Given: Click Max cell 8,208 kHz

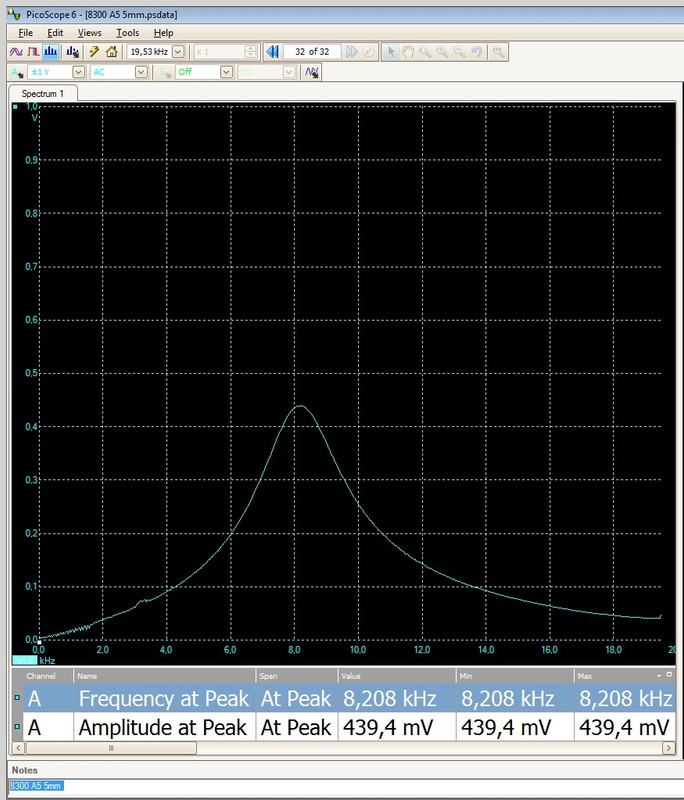Looking at the screenshot, I should click(x=626, y=698).
